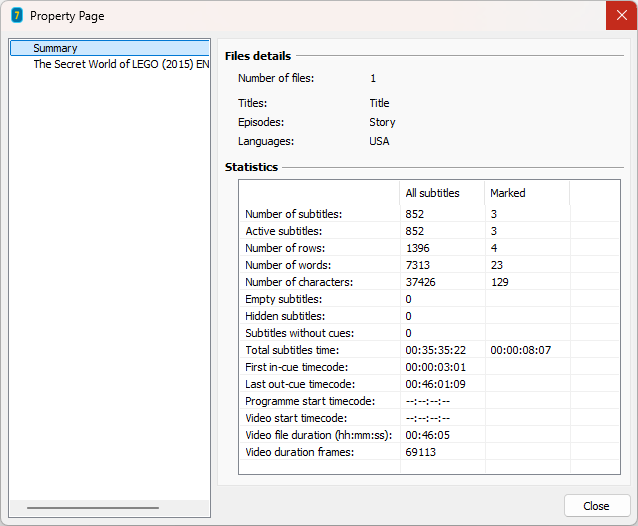Click the Marked column header
The image size is (638, 526).
click(x=507, y=193)
